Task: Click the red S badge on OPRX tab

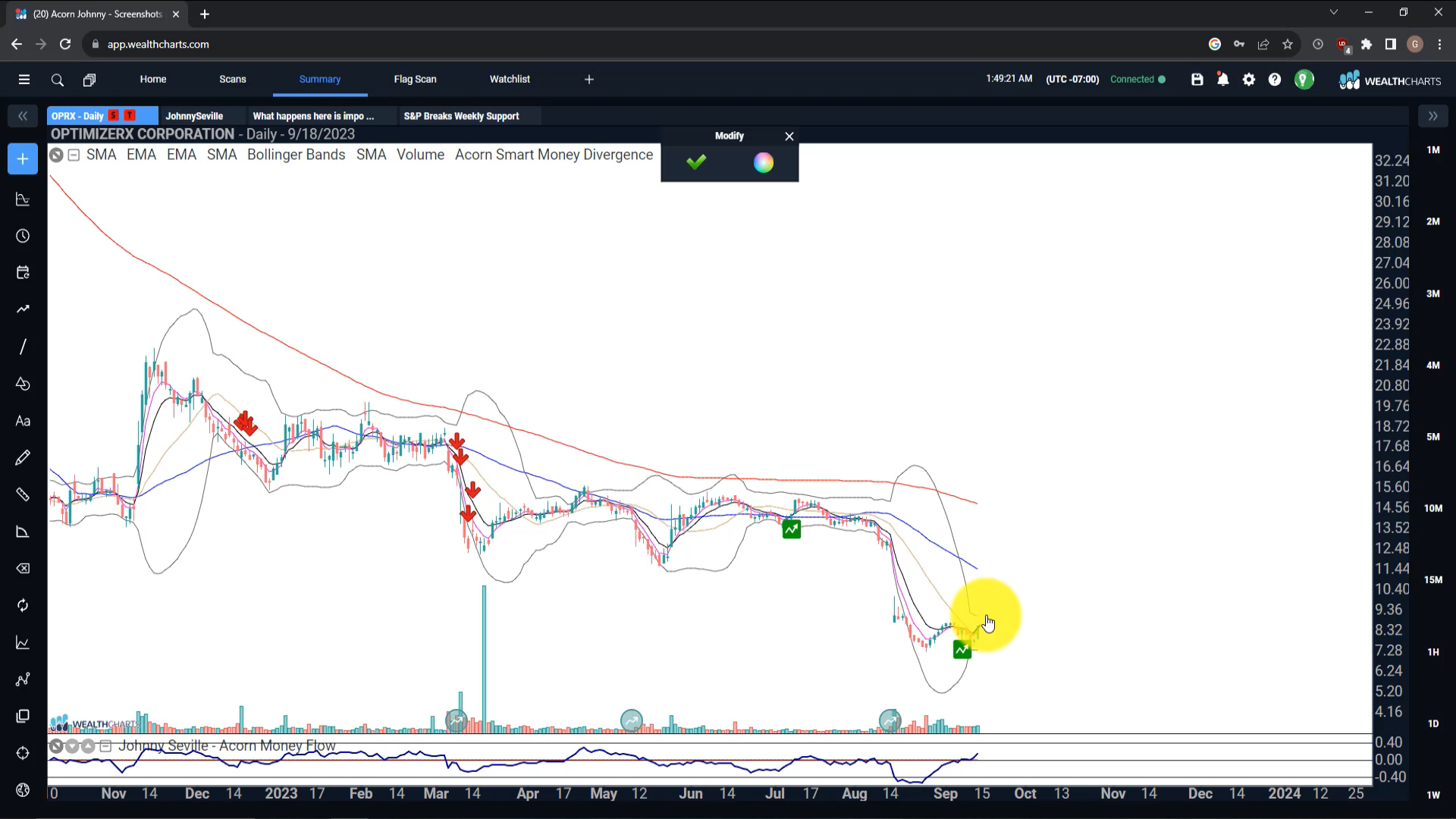Action: coord(114,116)
